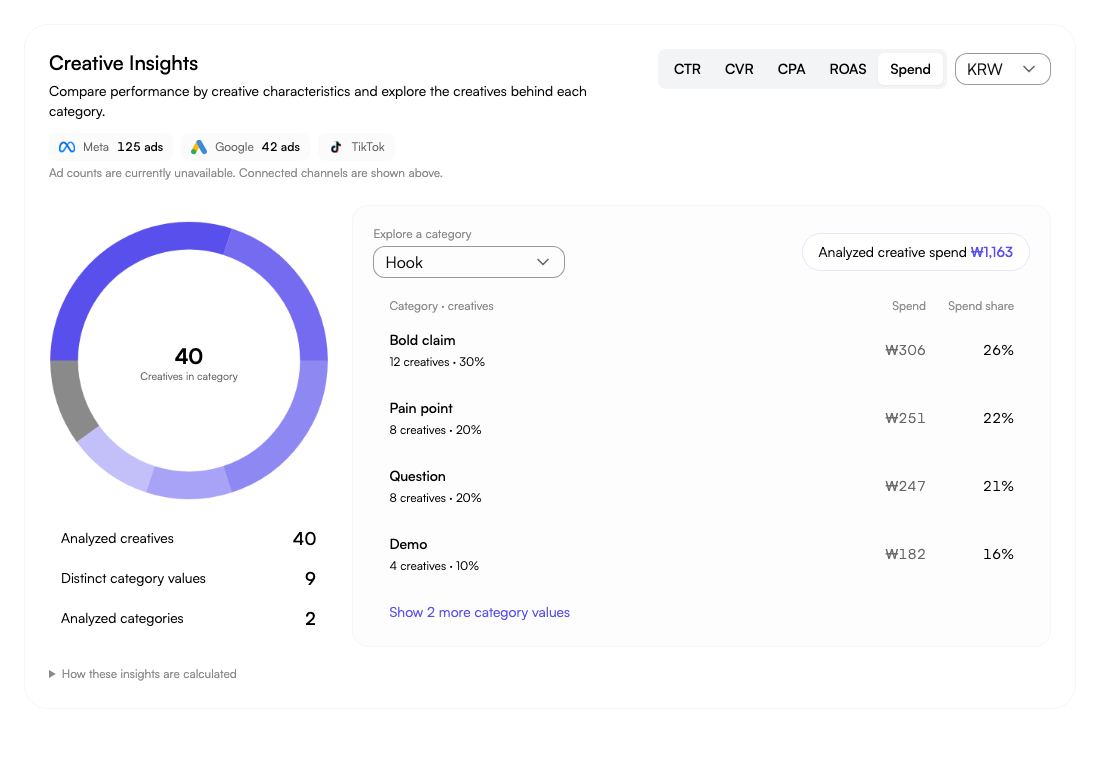The width and height of the screenshot is (1100, 760).
Task: Select the Pain point category row
Action: click(702, 418)
